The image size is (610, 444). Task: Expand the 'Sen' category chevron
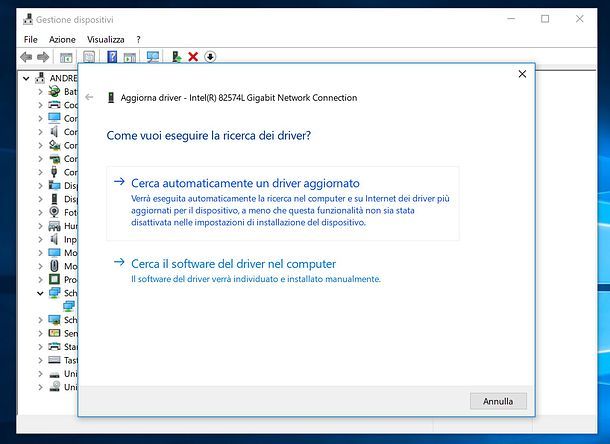40,333
